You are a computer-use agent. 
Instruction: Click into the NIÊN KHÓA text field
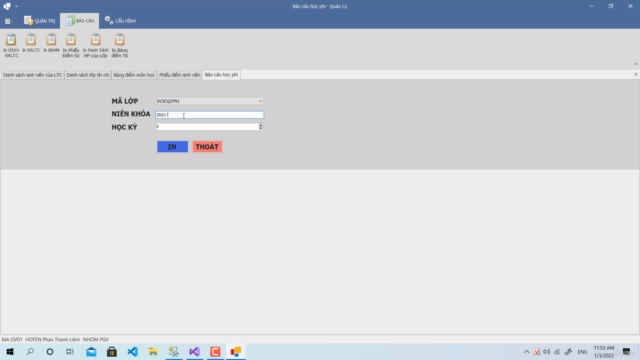coord(209,115)
